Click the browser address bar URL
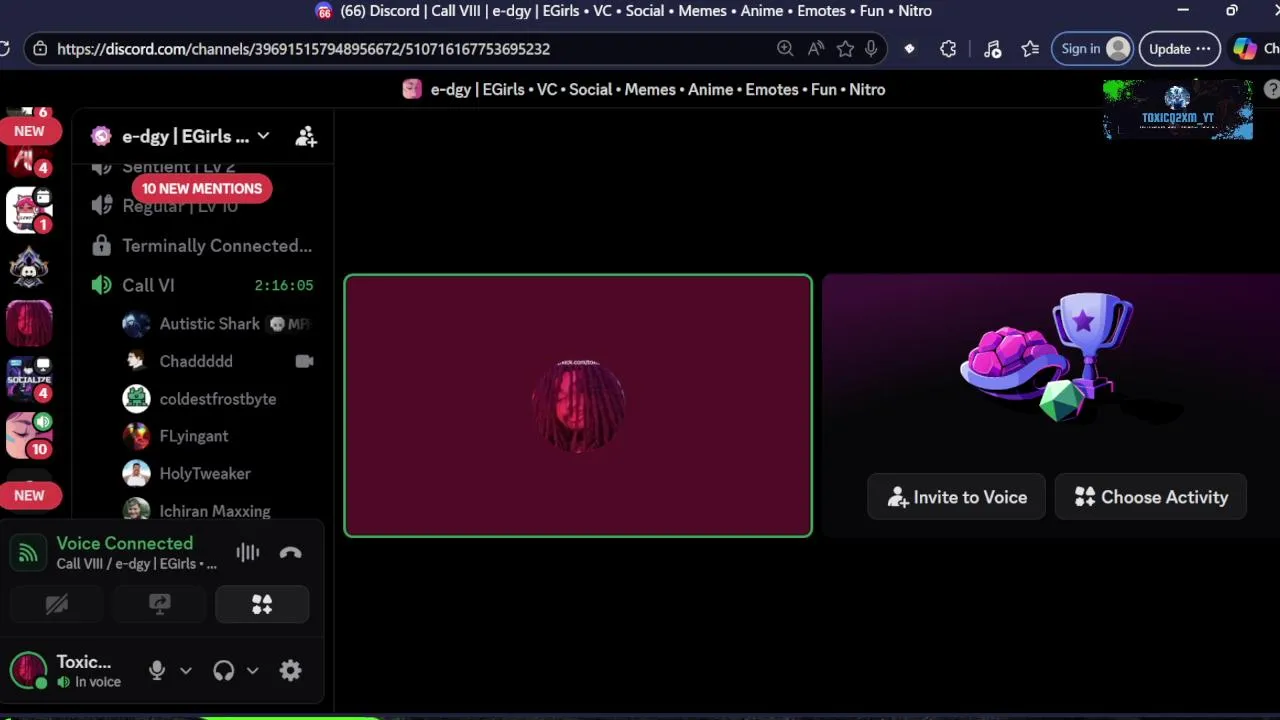This screenshot has width=1280, height=720. coord(303,49)
